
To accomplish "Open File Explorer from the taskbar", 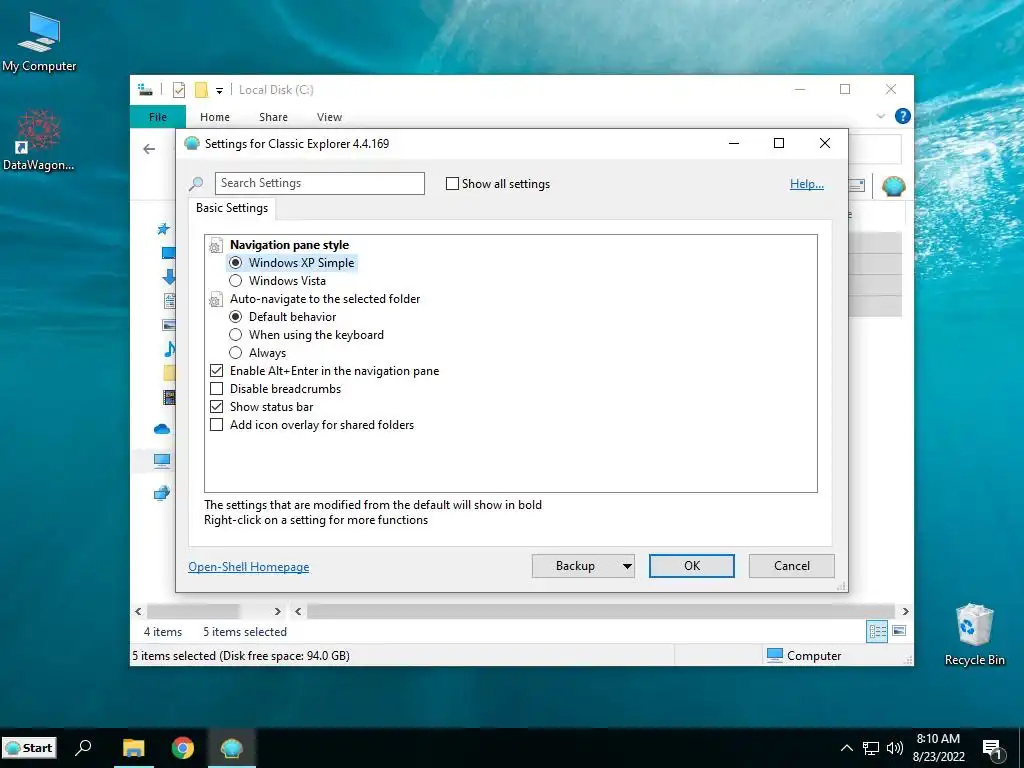I will [133, 747].
